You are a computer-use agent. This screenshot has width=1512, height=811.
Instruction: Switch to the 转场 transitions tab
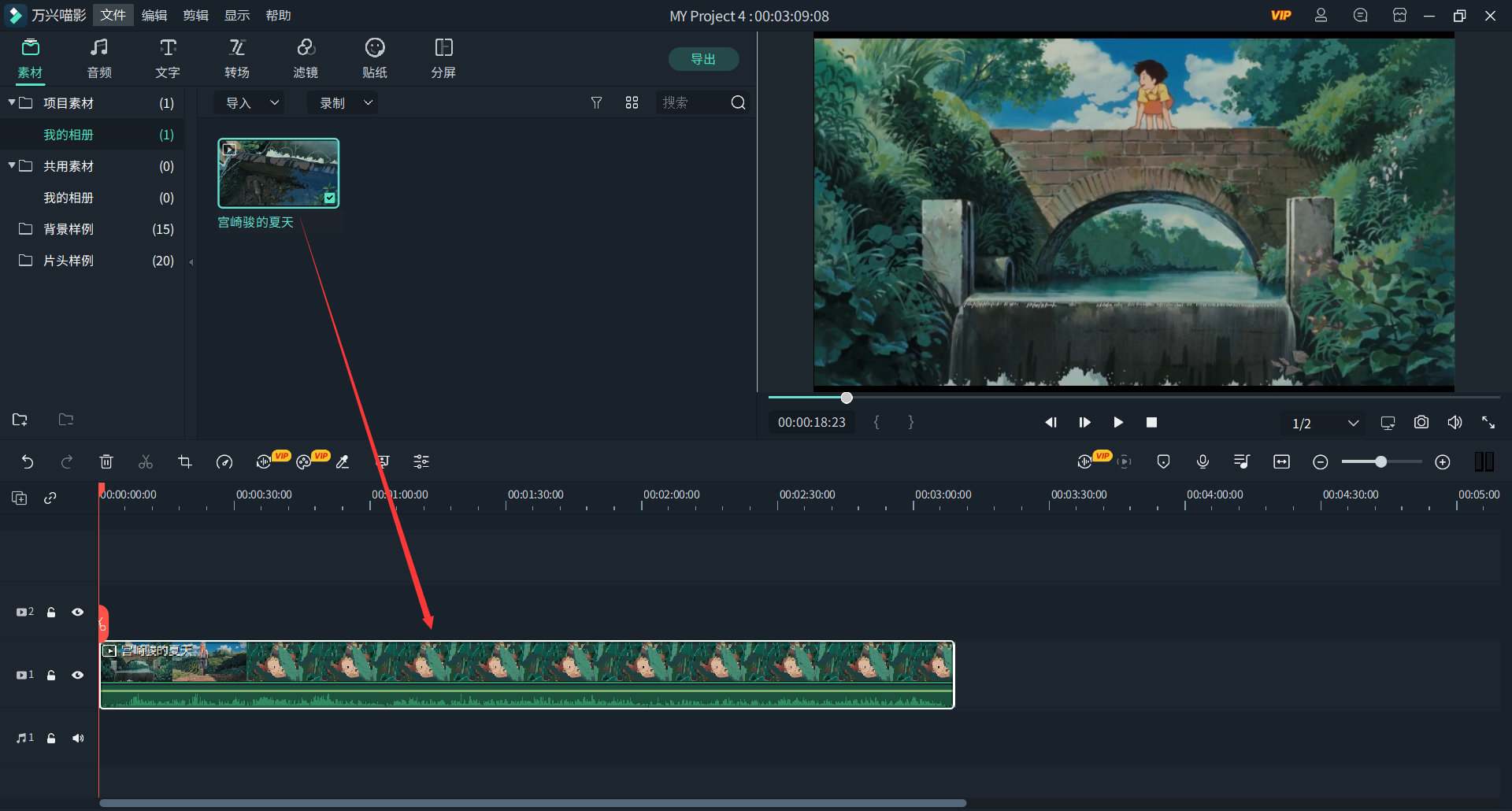(236, 59)
